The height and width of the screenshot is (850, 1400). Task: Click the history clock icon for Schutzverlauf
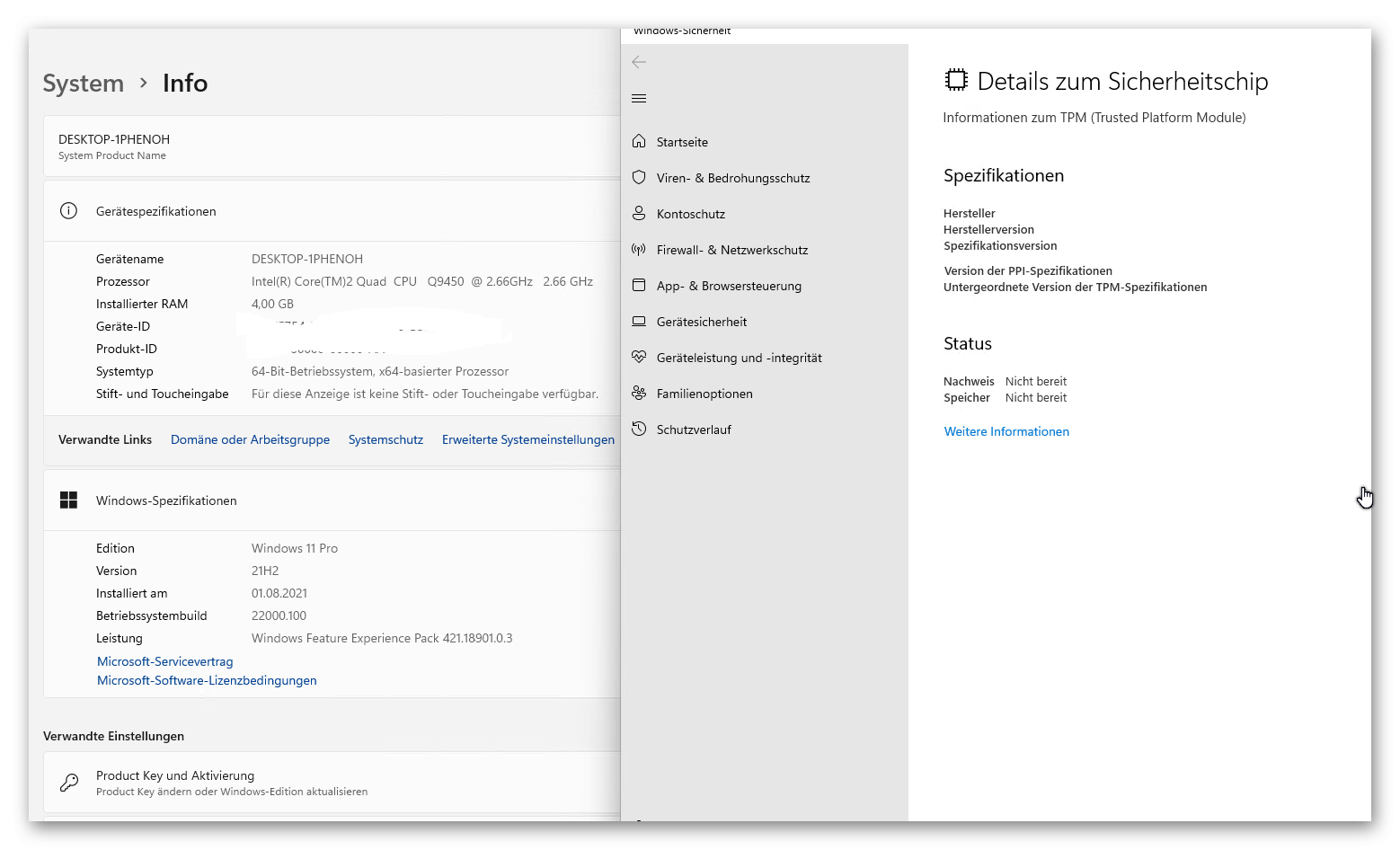click(x=639, y=429)
